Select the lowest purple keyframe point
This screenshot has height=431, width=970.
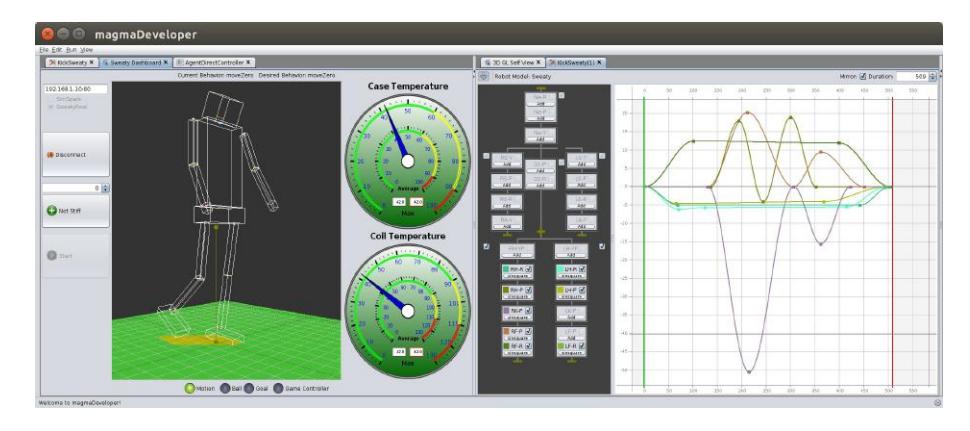749,372
